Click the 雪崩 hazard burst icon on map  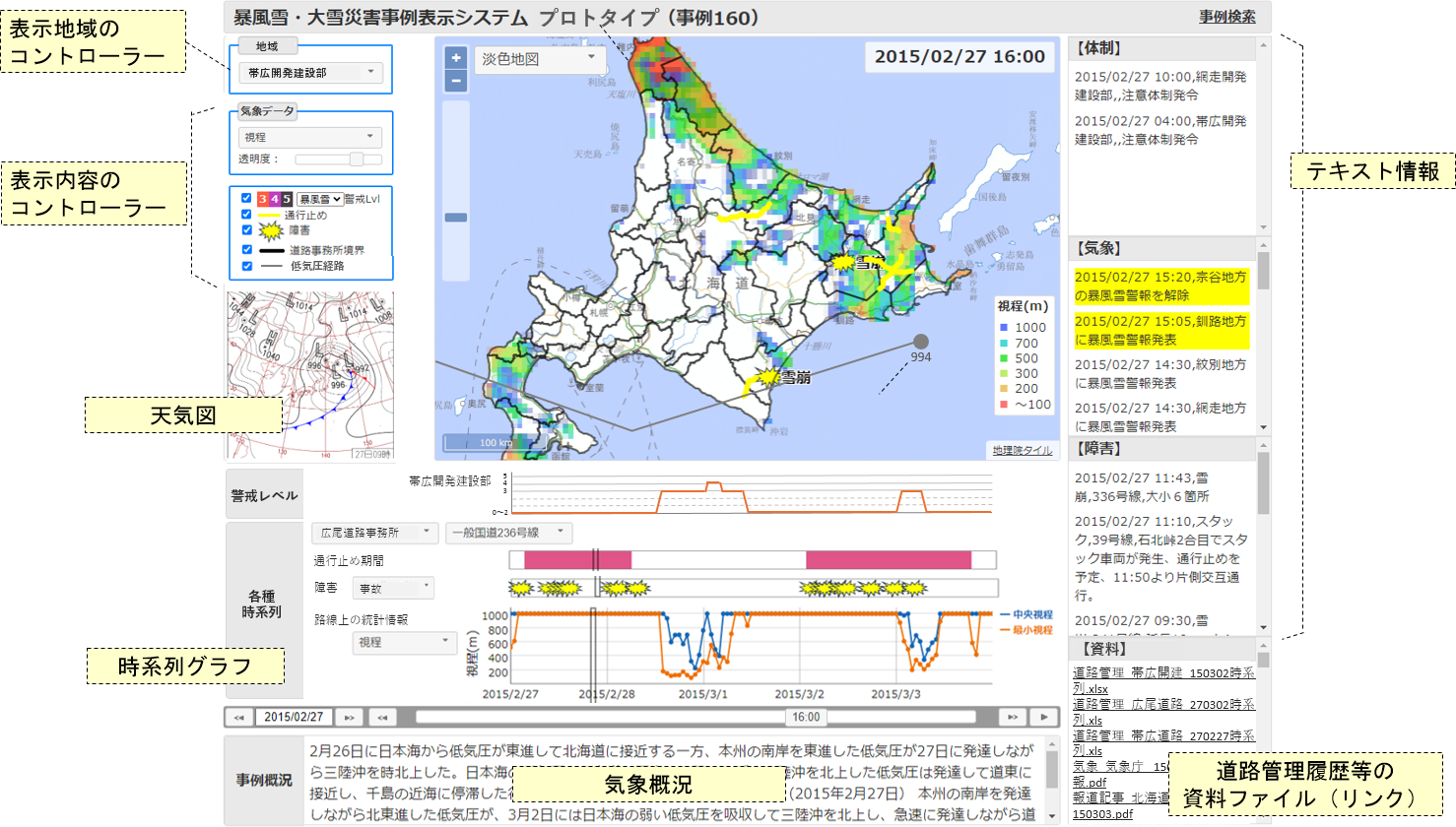pyautogui.click(x=765, y=378)
